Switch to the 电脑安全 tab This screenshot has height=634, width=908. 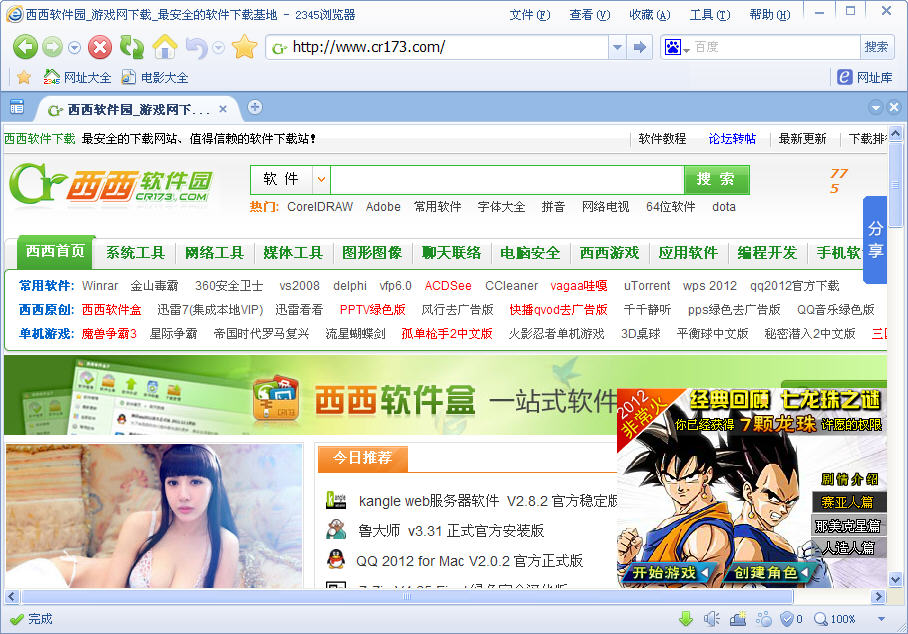(x=530, y=253)
